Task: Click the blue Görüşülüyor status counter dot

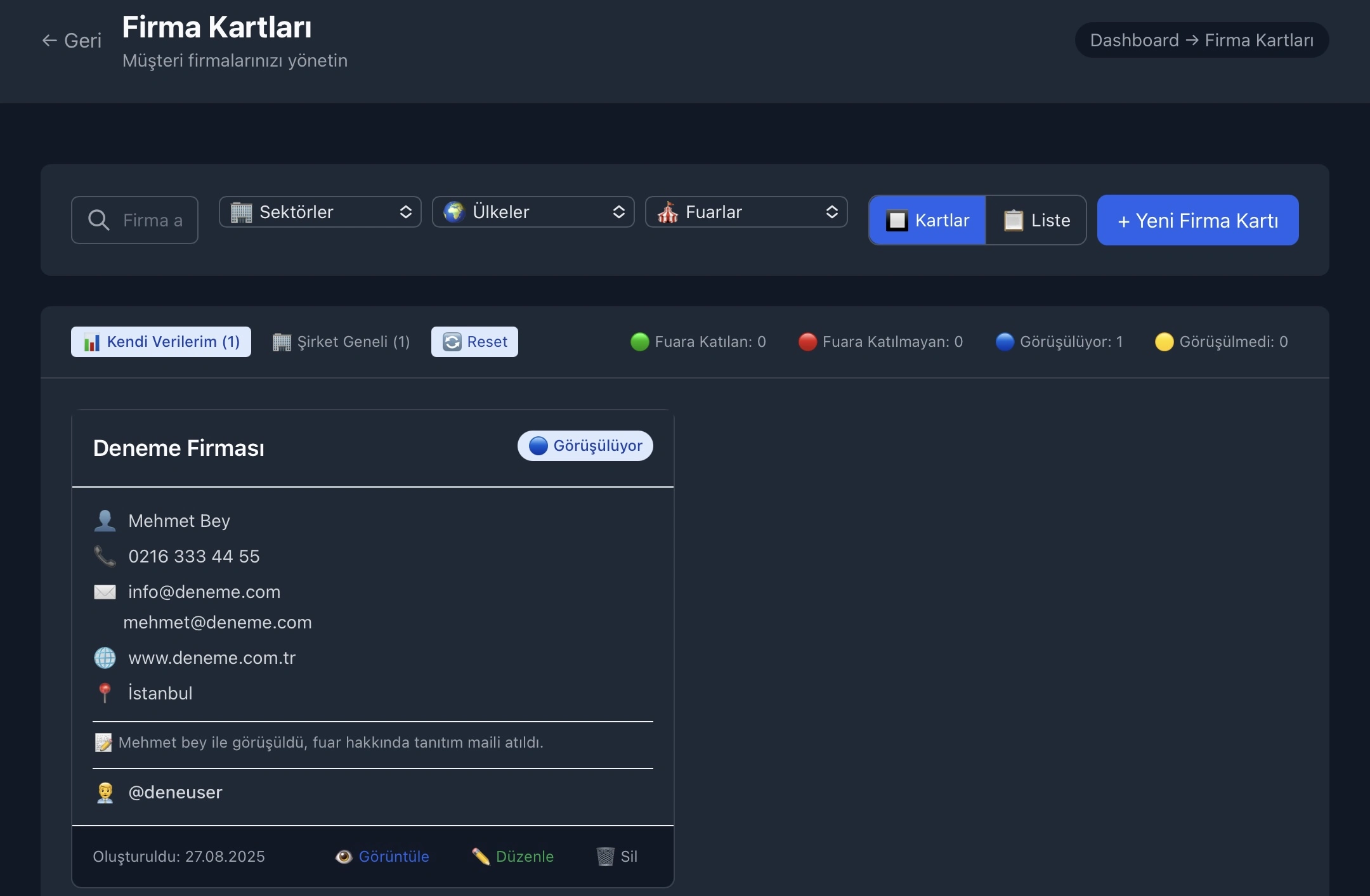Action: 1005,342
